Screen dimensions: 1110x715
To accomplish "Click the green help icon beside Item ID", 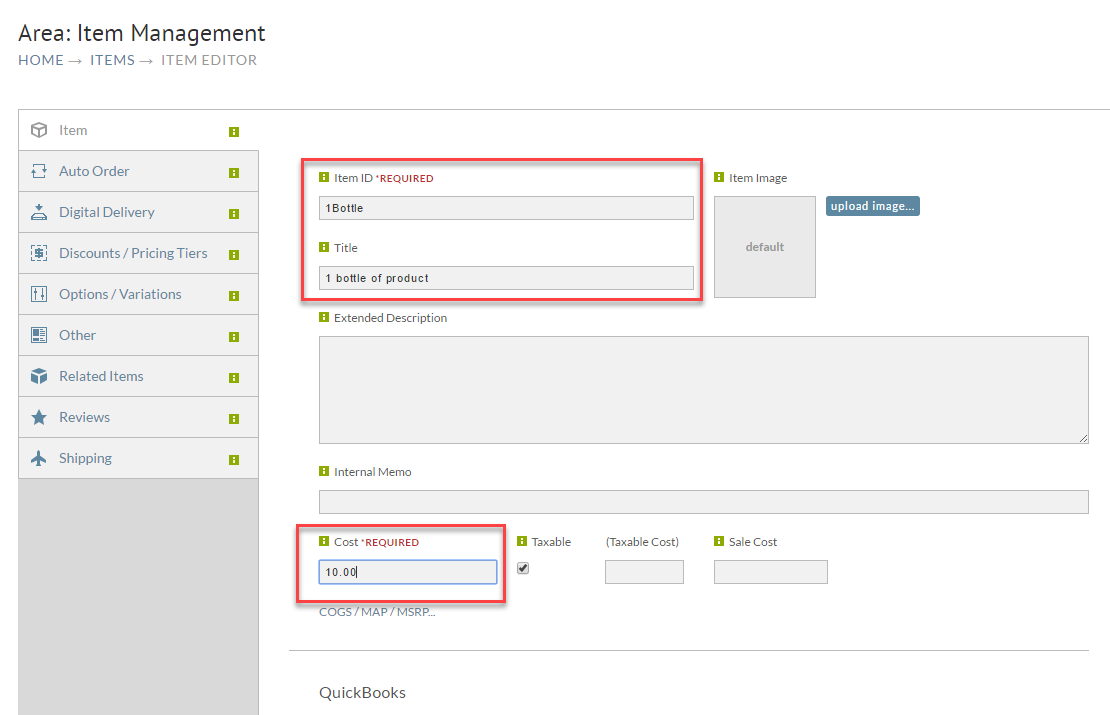I will (324, 177).
